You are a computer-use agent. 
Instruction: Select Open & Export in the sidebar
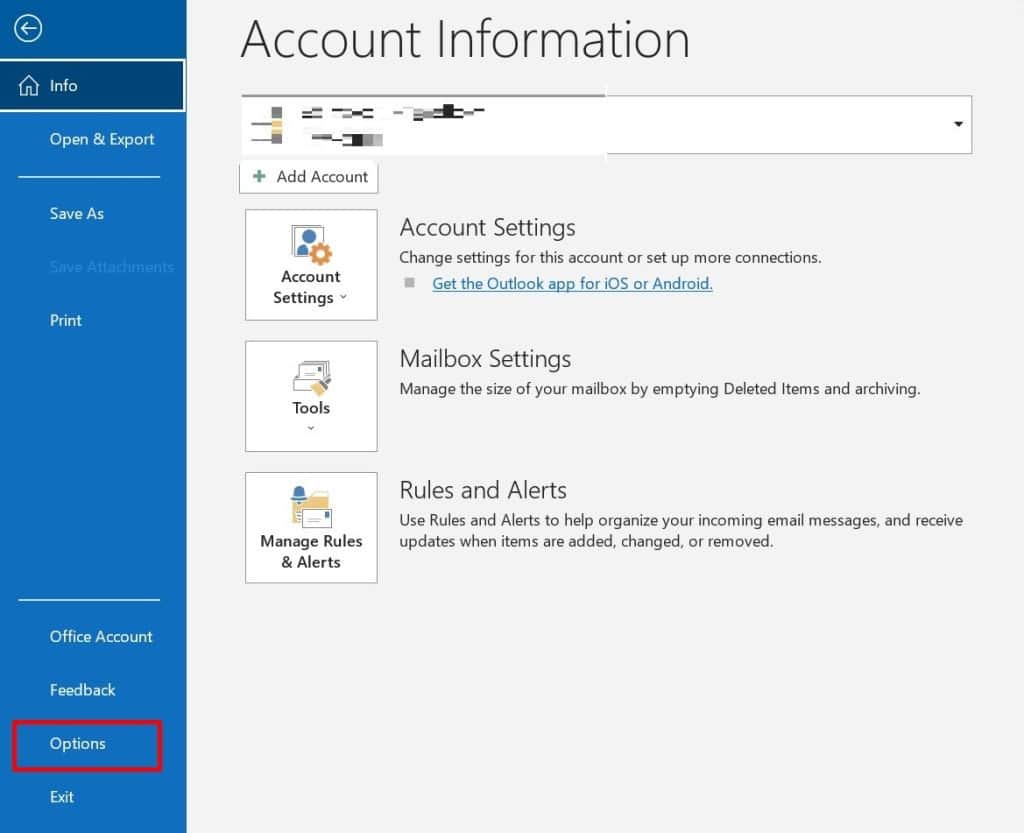pyautogui.click(x=101, y=139)
